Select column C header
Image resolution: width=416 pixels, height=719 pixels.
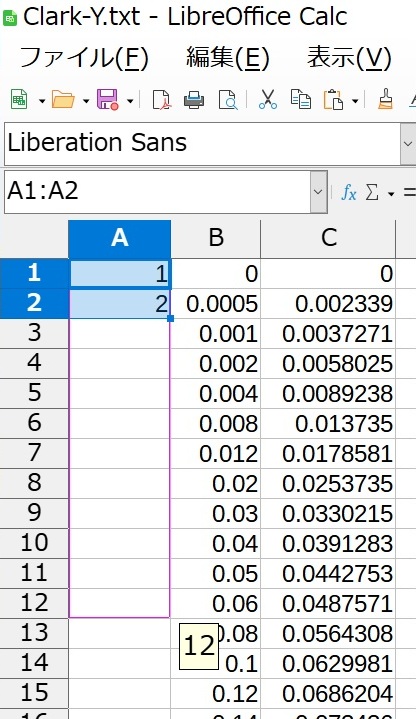[x=328, y=238]
